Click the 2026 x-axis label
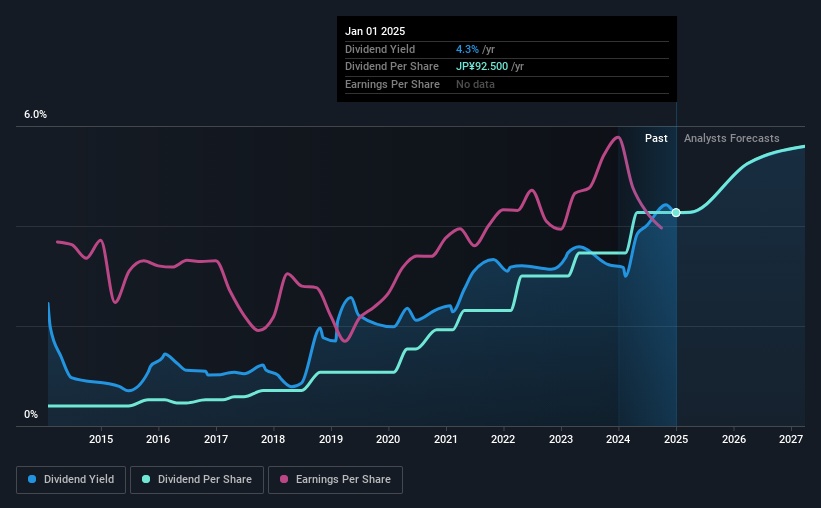 click(x=734, y=439)
